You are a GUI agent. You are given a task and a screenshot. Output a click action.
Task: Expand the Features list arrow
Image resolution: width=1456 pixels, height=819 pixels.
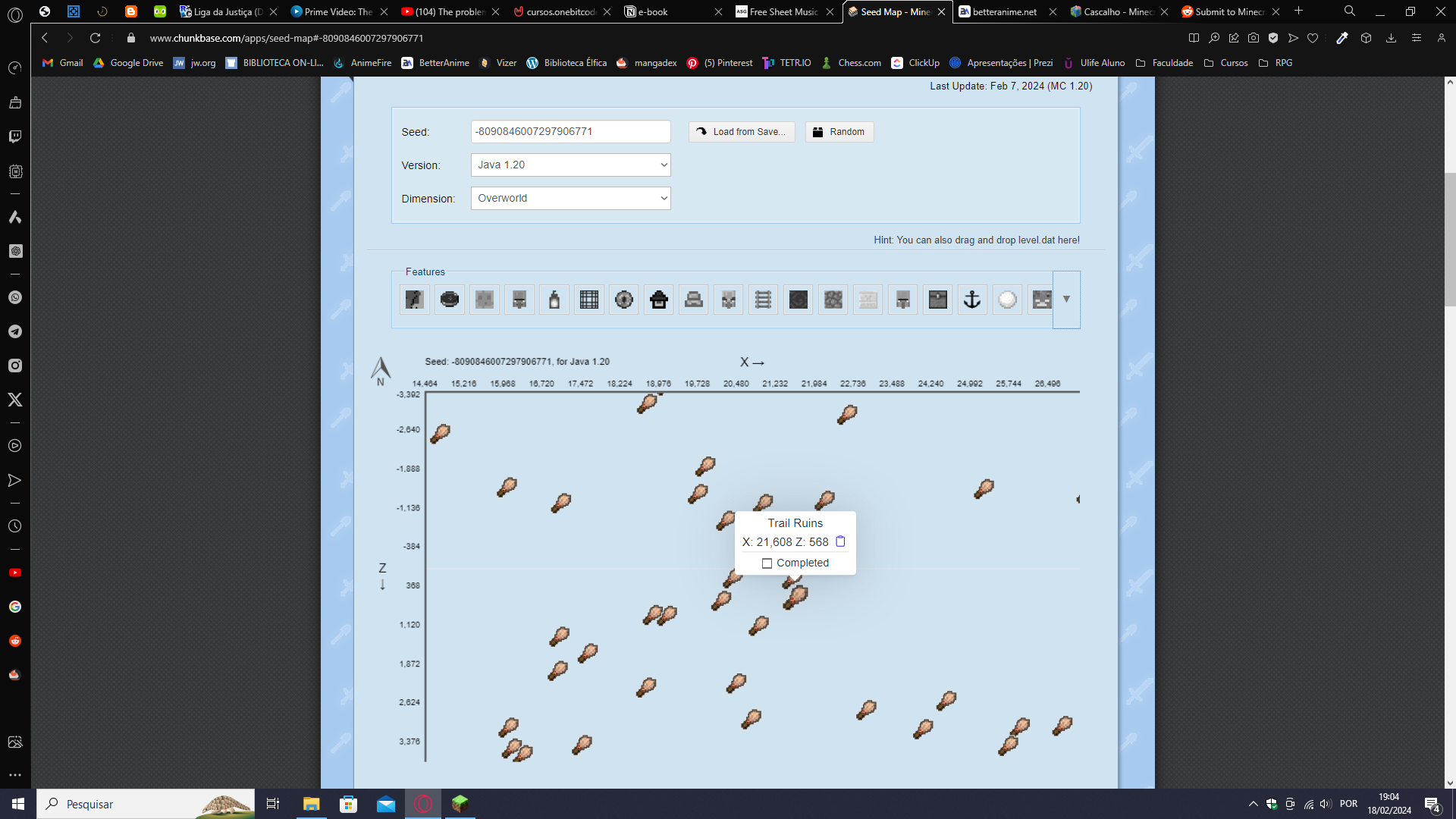click(1066, 300)
